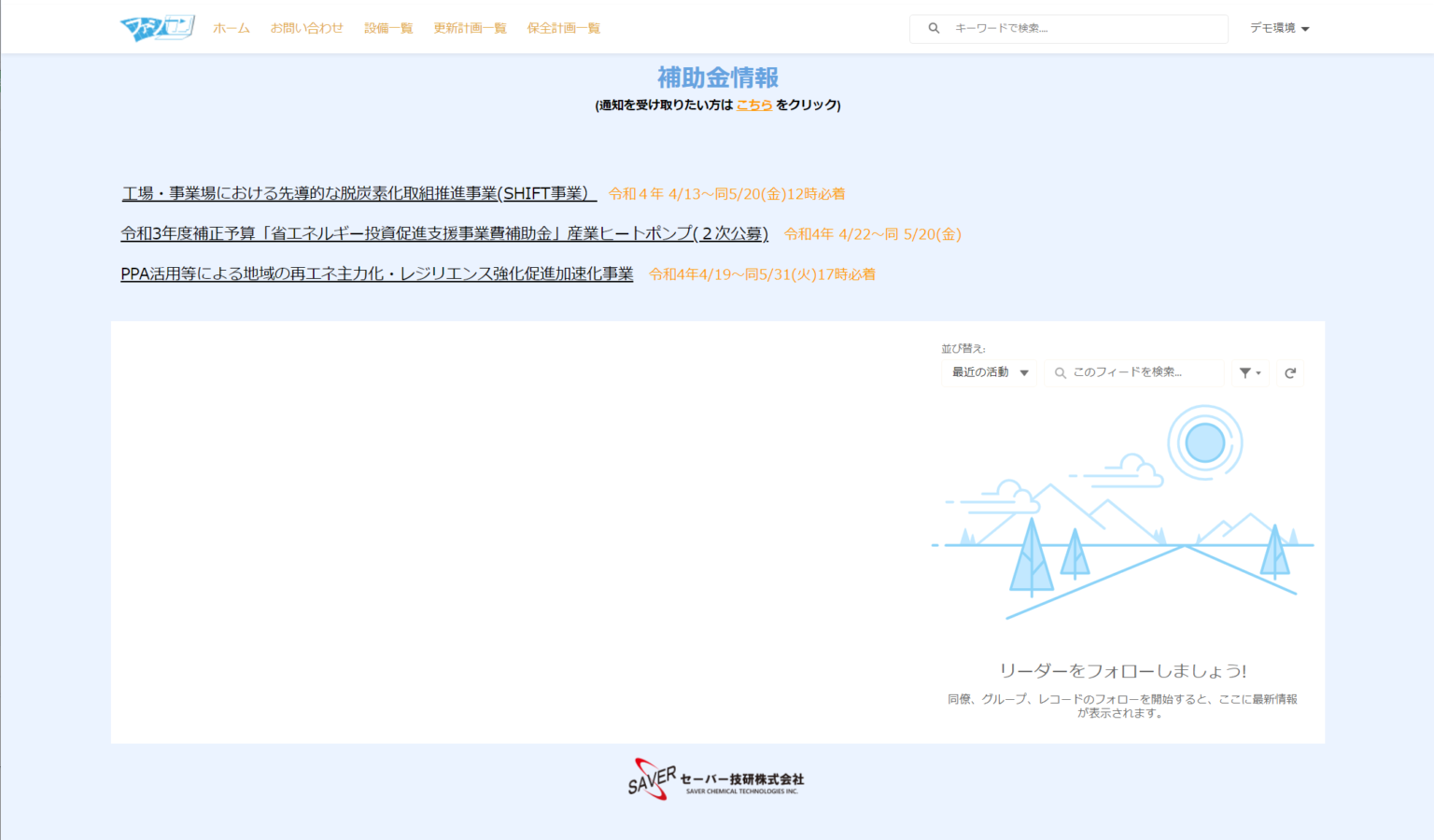Click the リーダーをフォローしましょう! text

coord(1122,671)
